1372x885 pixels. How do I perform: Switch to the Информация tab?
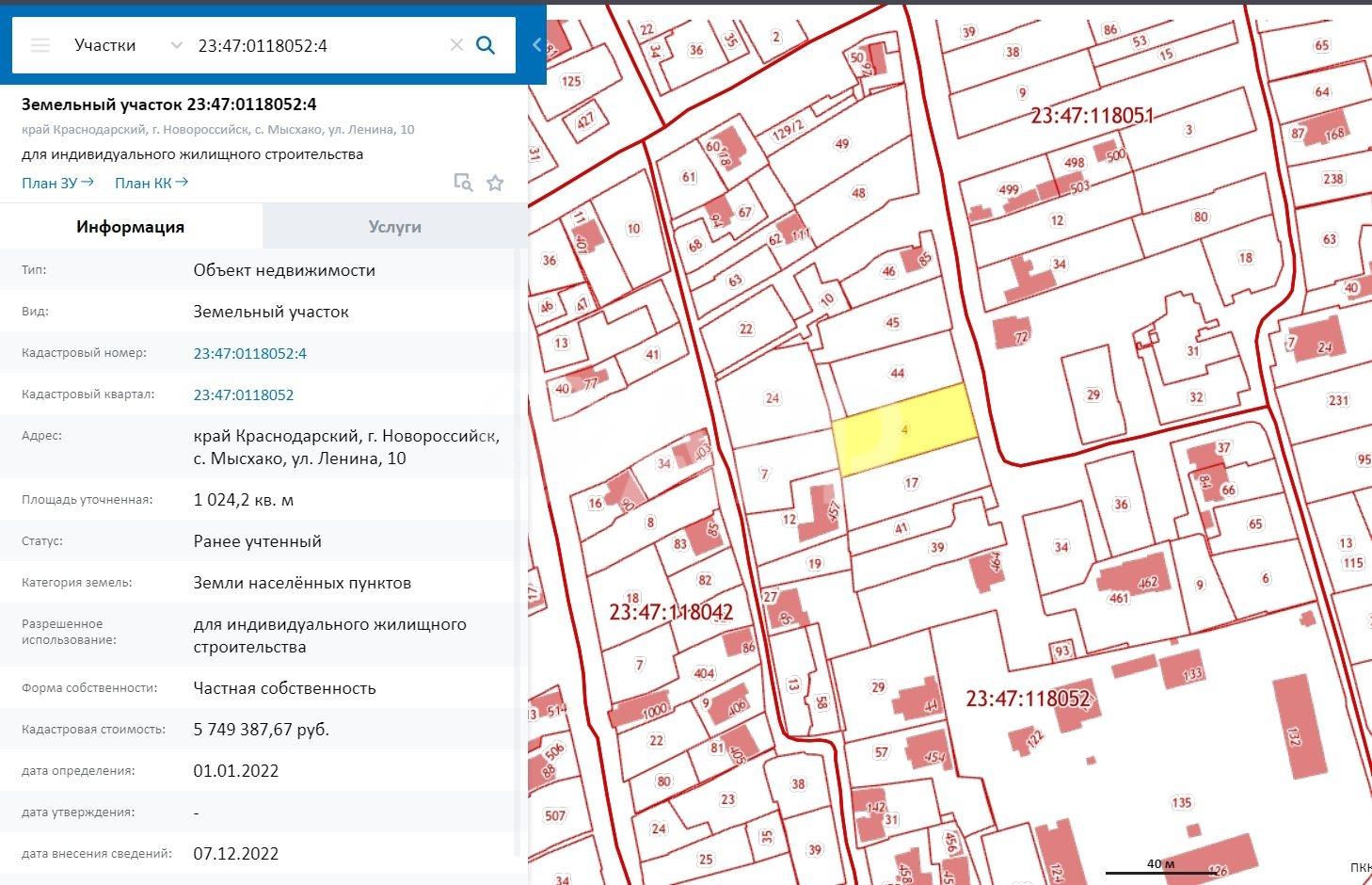click(131, 227)
